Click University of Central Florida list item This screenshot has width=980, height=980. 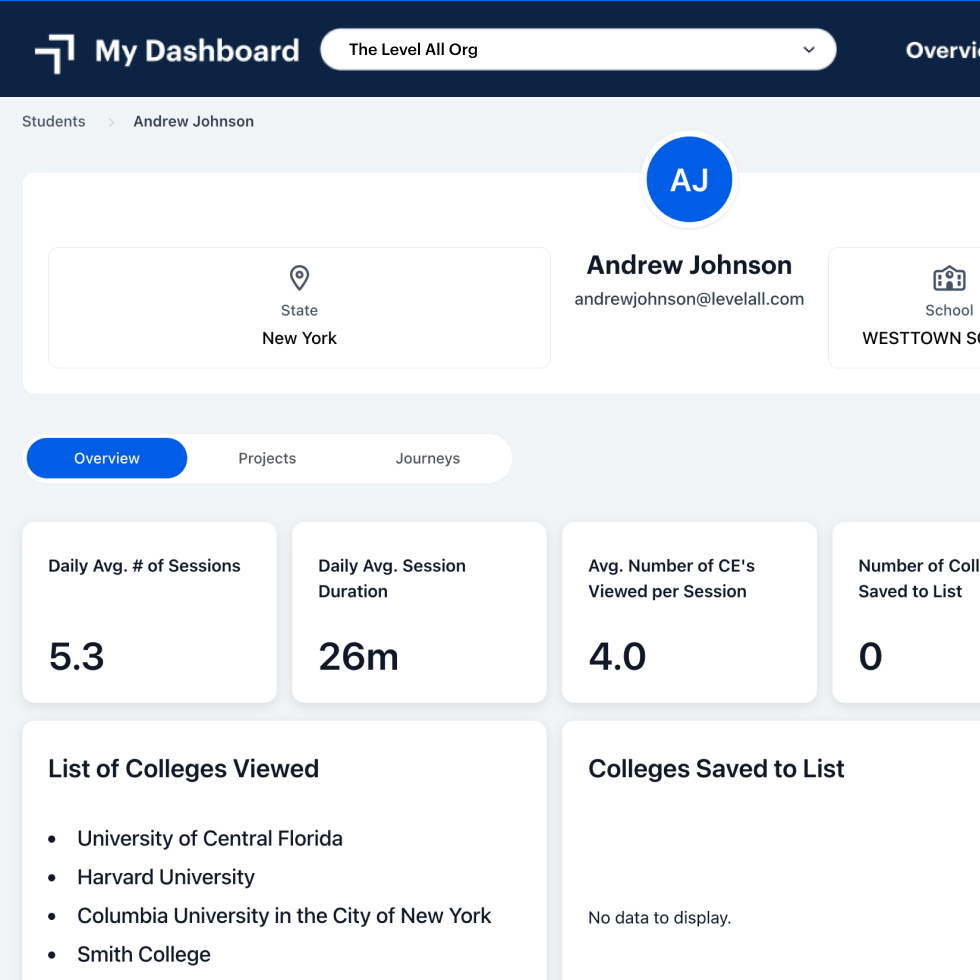pos(210,838)
